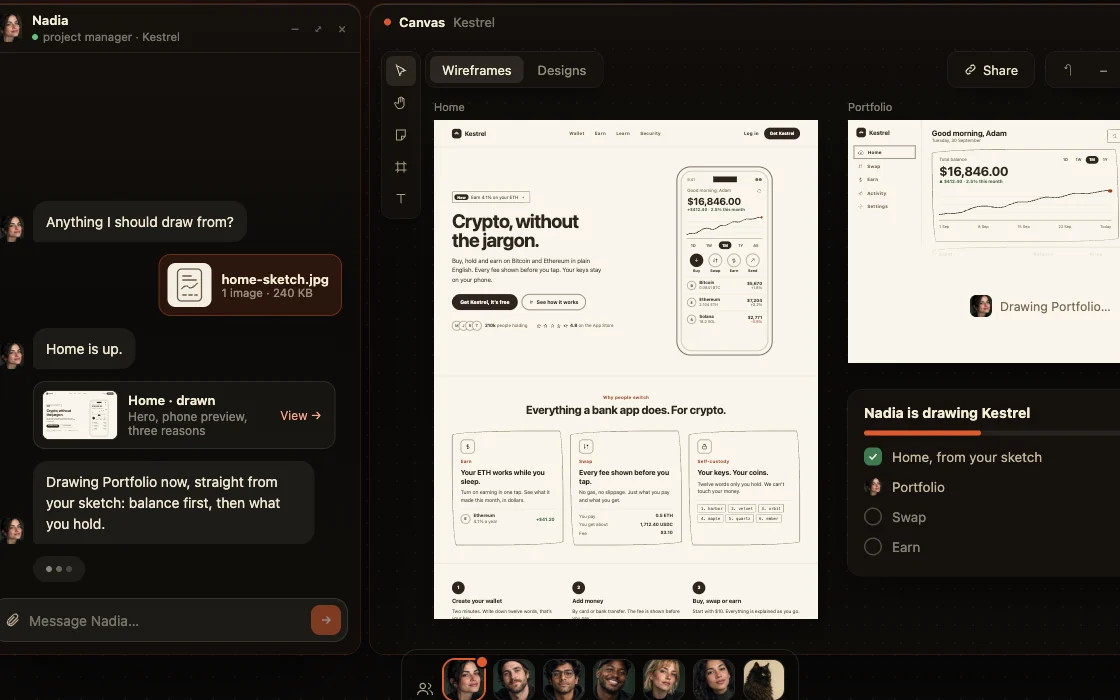Click Activity in the Portfolio wireframe sidebar
1120x700 pixels.
coord(876,193)
